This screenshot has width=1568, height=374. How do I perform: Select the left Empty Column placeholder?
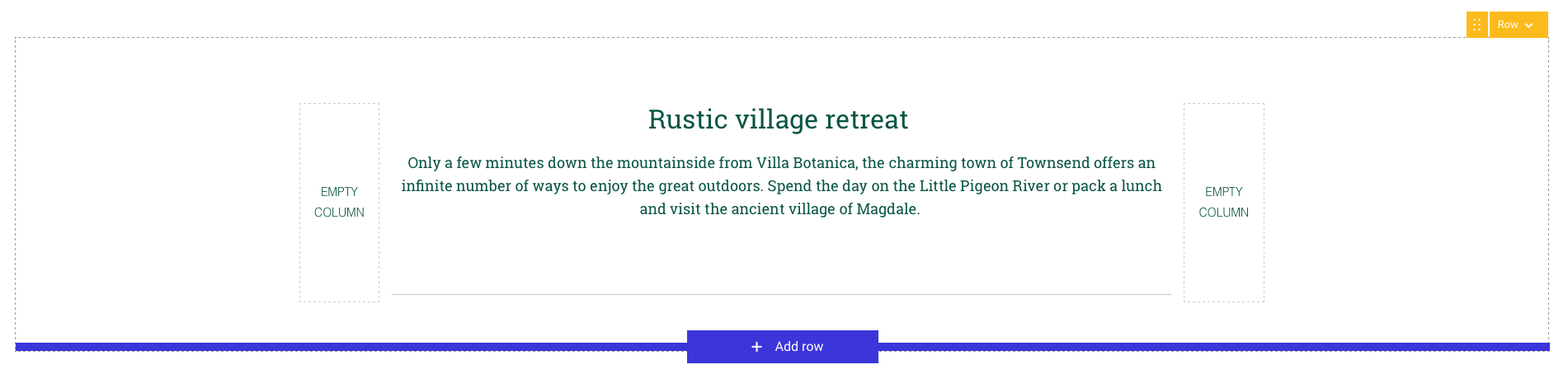[x=339, y=203]
